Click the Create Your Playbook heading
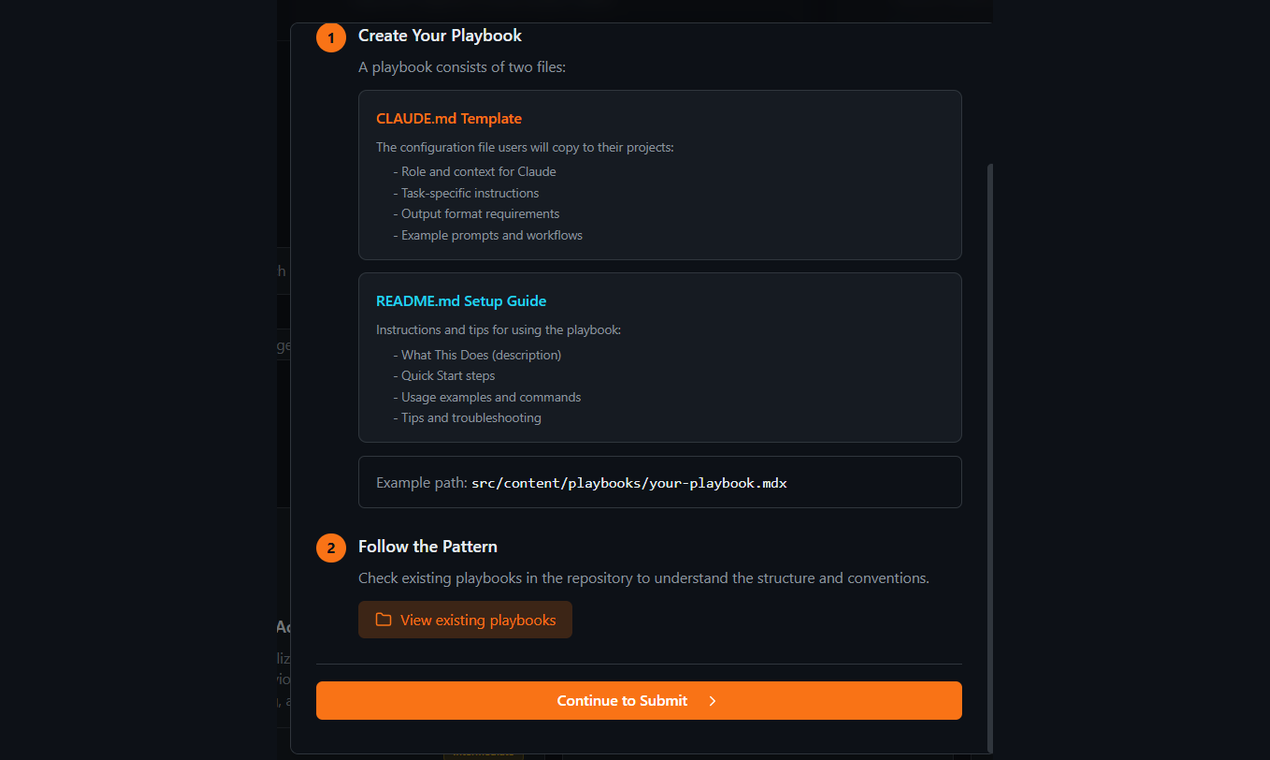This screenshot has width=1270, height=760. pos(440,35)
